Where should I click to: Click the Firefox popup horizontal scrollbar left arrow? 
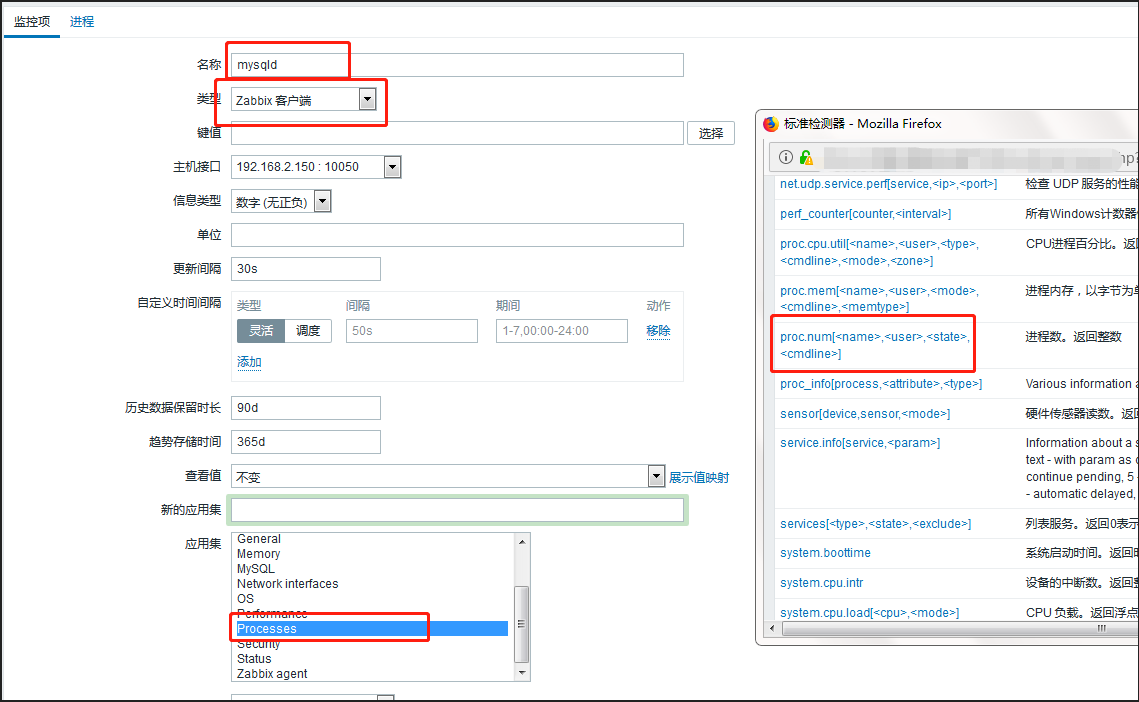(x=772, y=629)
